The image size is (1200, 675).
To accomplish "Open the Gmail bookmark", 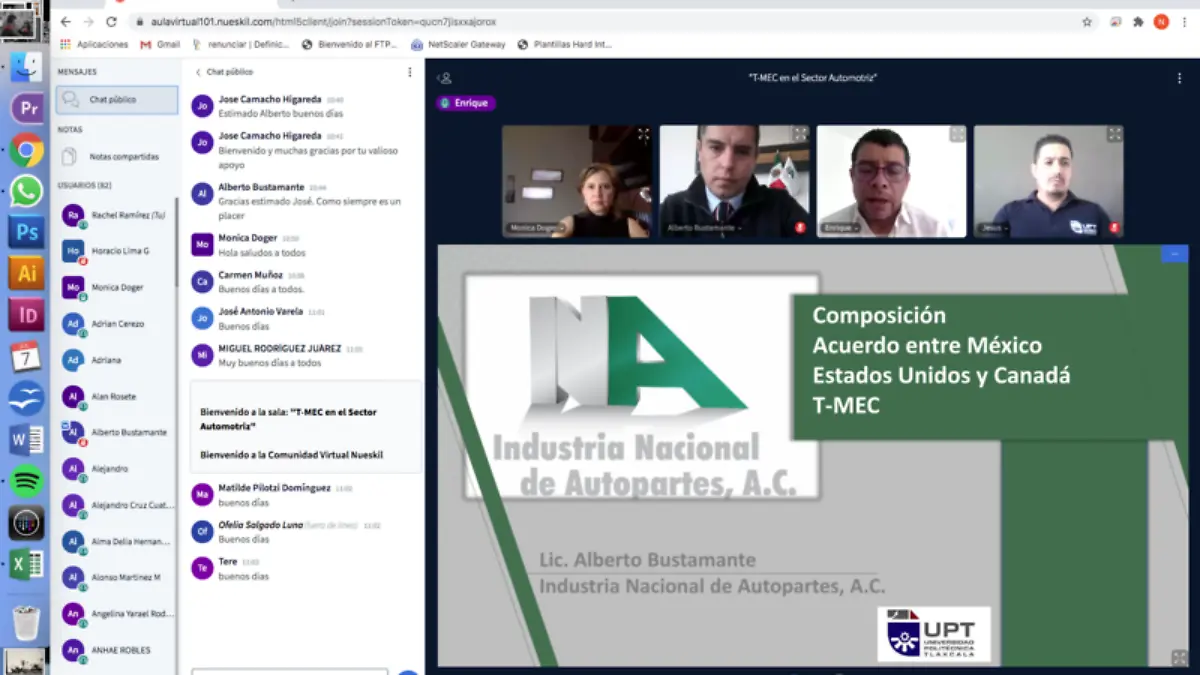I will point(160,44).
